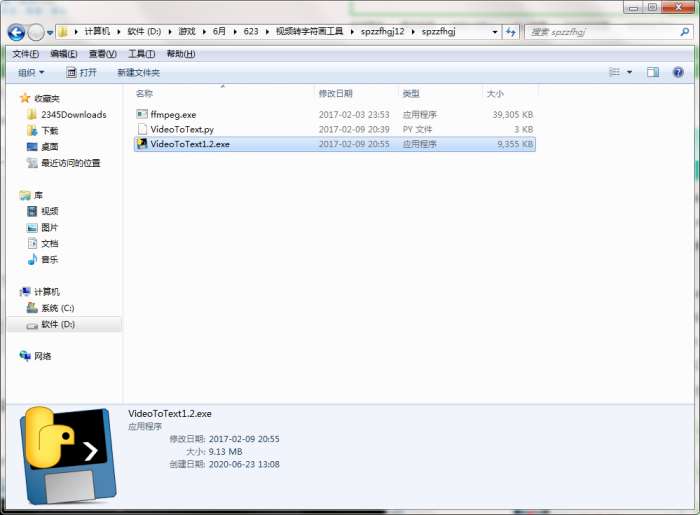Select 623 in the address breadcrumb
The image size is (700, 515).
click(251, 31)
